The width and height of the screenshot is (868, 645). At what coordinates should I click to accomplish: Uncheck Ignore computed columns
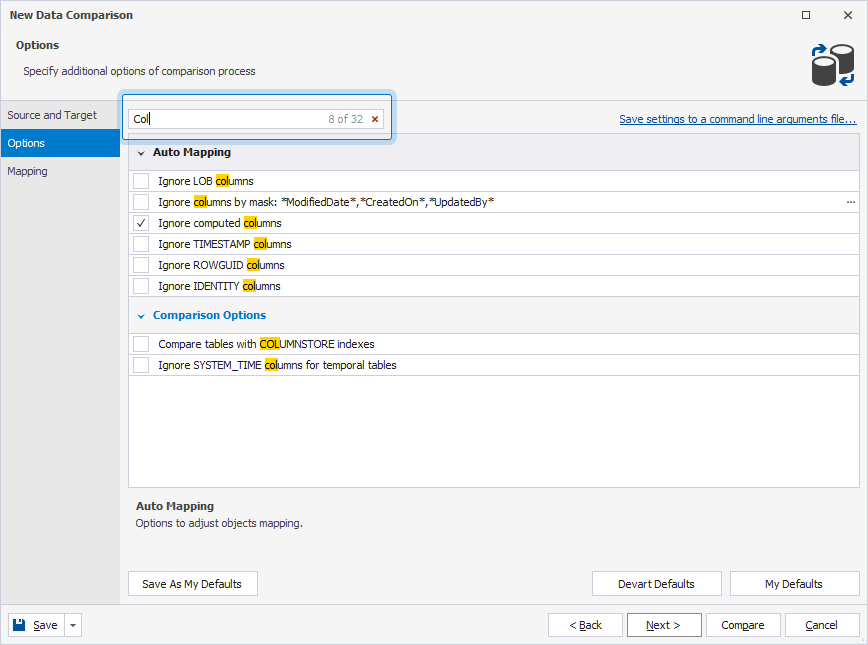click(x=141, y=223)
